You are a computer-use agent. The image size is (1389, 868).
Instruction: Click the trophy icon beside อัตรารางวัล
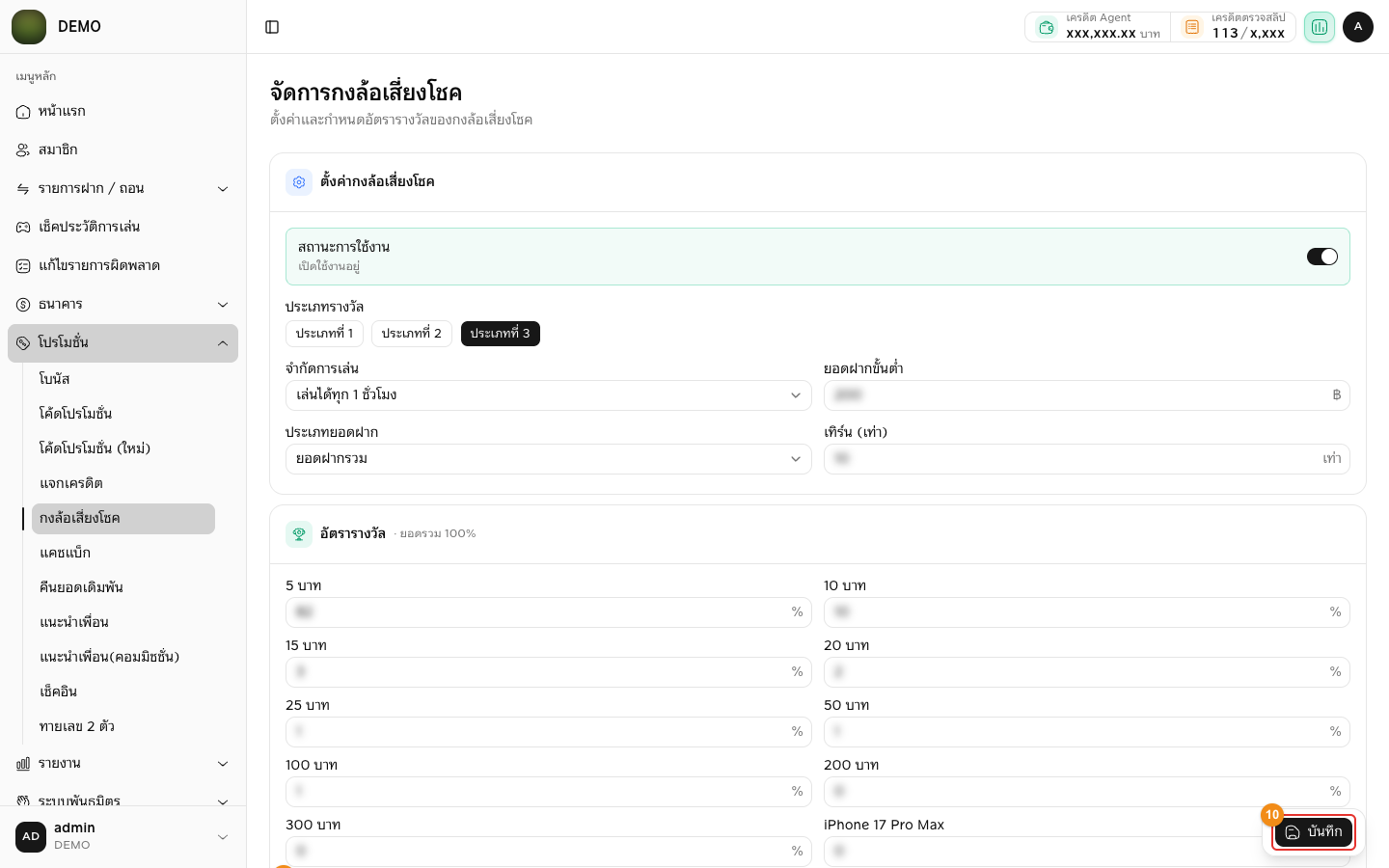coord(299,534)
